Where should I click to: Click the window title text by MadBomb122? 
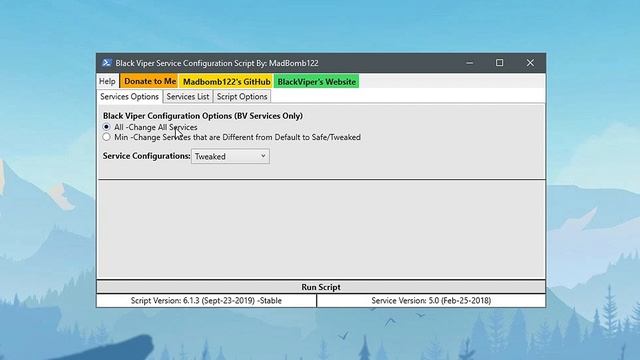pyautogui.click(x=217, y=63)
